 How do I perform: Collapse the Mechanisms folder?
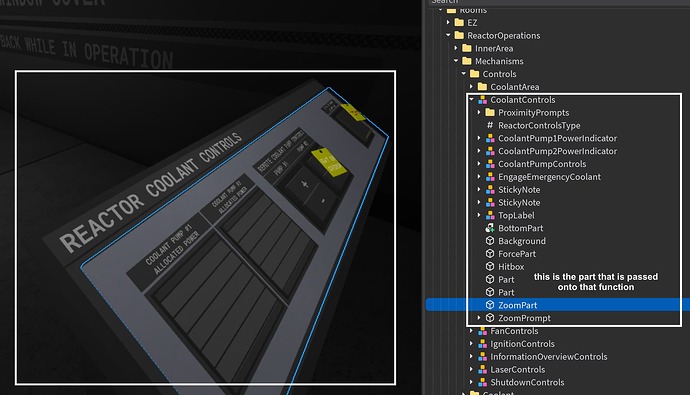pyautogui.click(x=456, y=61)
